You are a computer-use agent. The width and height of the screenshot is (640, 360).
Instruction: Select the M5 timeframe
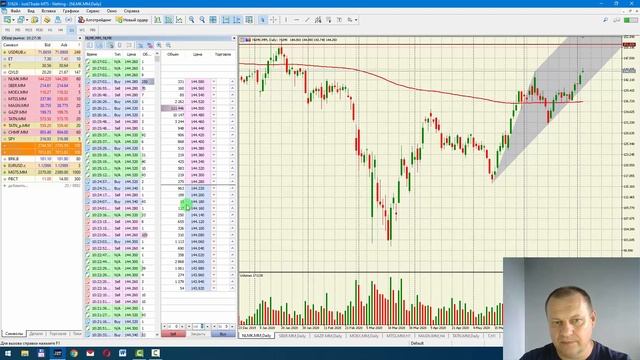[18, 30]
